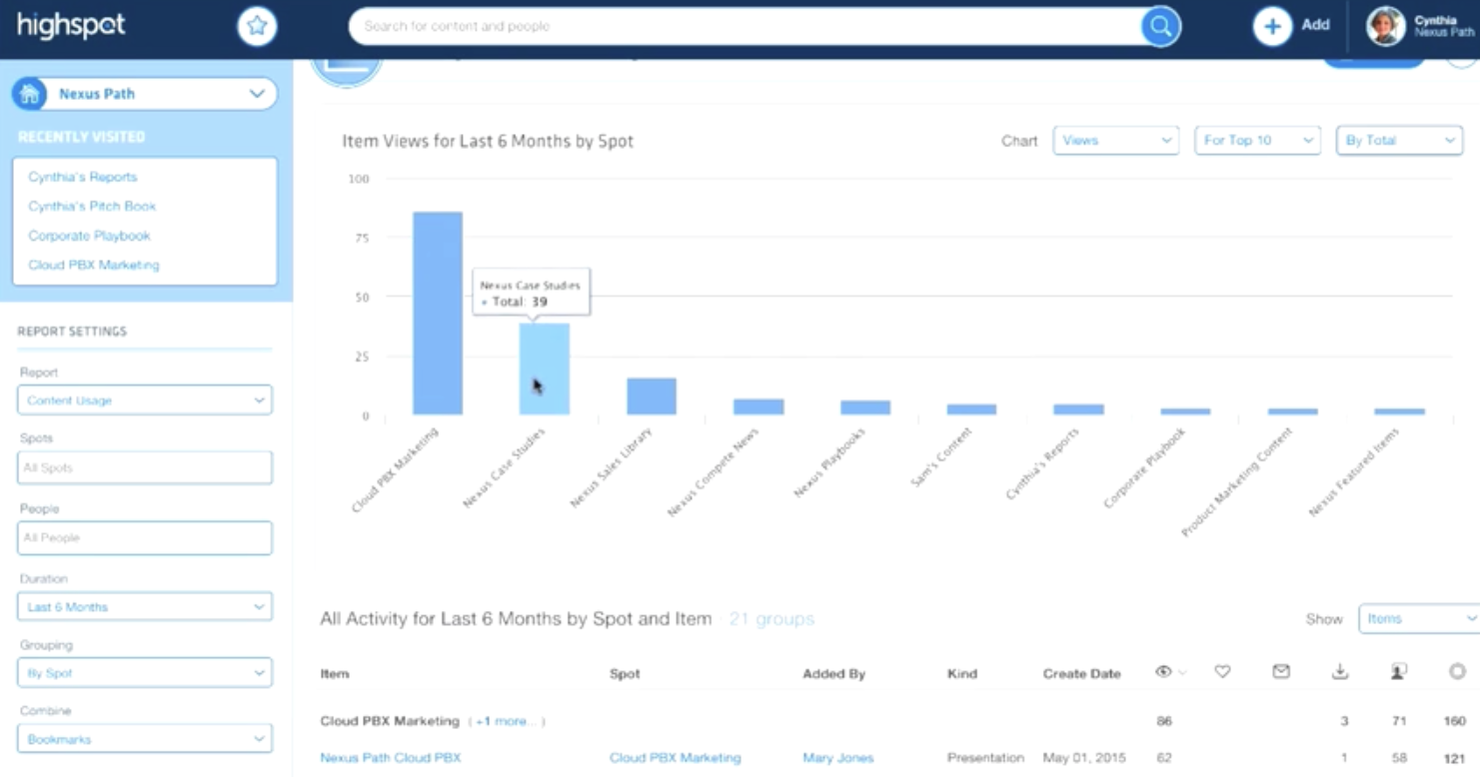Screen dimensions: 1480x777
Task: Sort by total circle icon column
Action: click(x=1457, y=673)
